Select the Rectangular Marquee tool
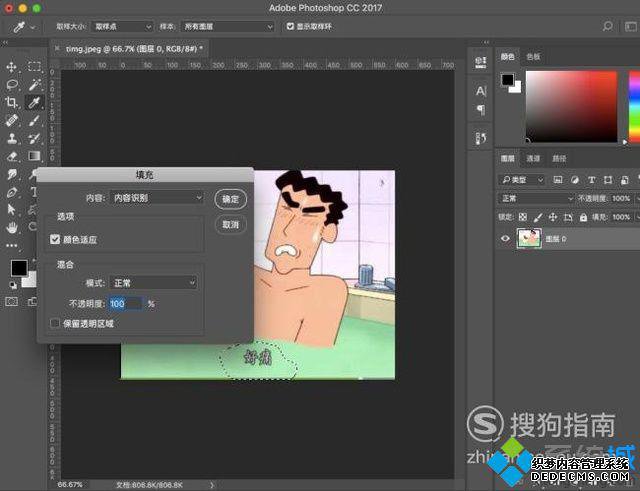 point(34,67)
